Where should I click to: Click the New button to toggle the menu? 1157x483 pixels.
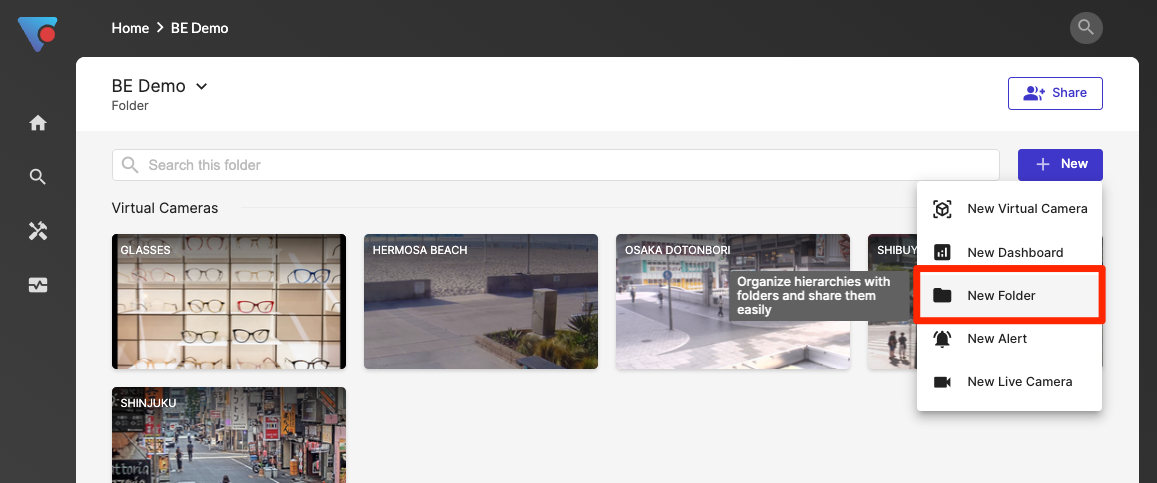pos(1060,164)
